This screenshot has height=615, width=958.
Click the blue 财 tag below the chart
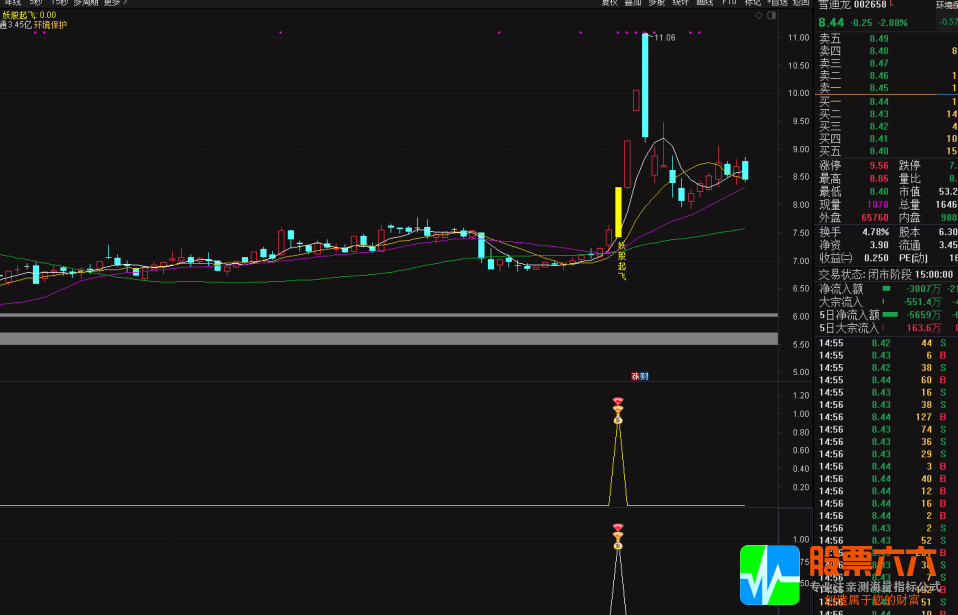point(644,376)
